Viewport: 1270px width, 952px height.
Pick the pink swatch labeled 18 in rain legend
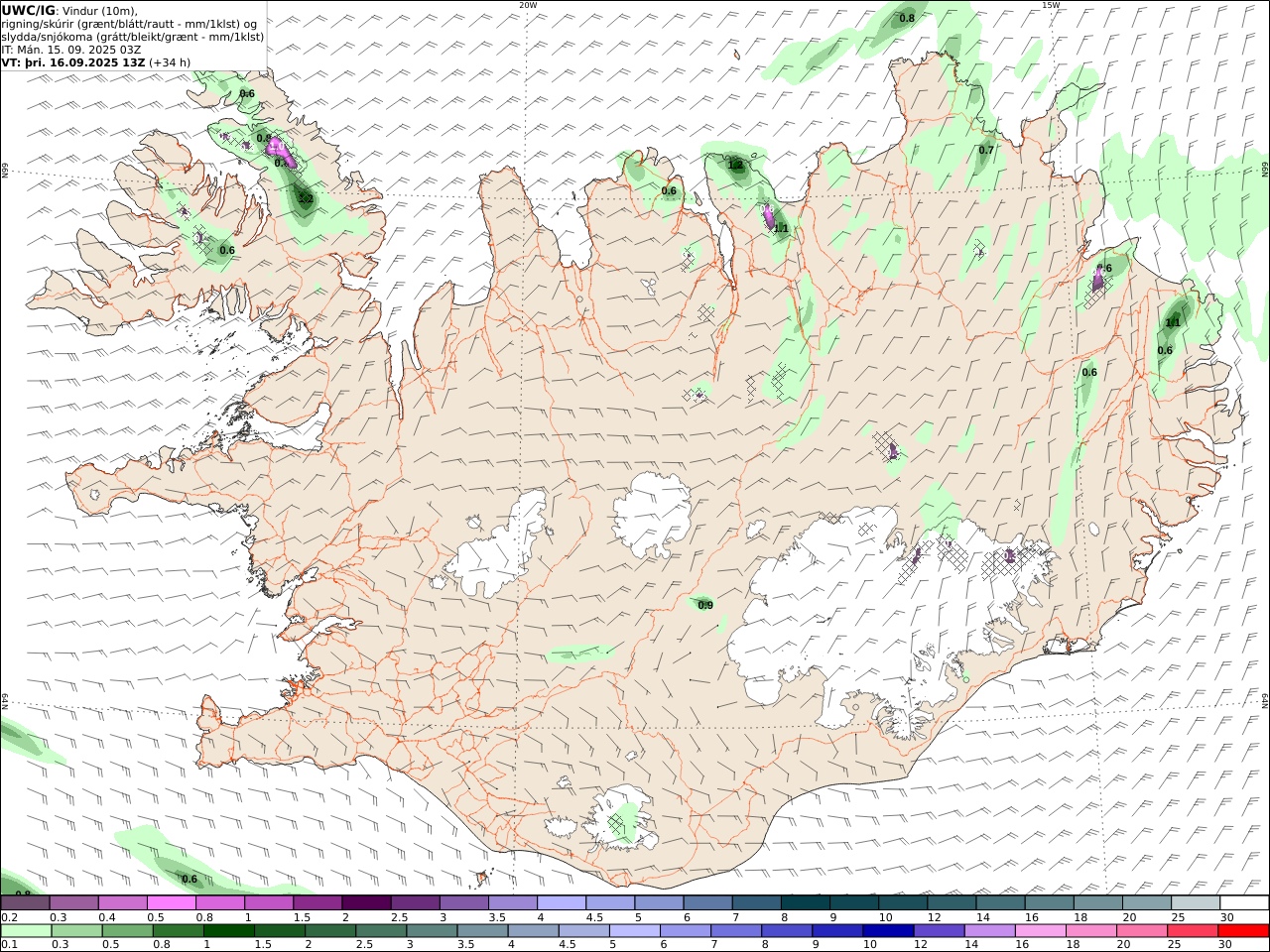(x=1092, y=931)
